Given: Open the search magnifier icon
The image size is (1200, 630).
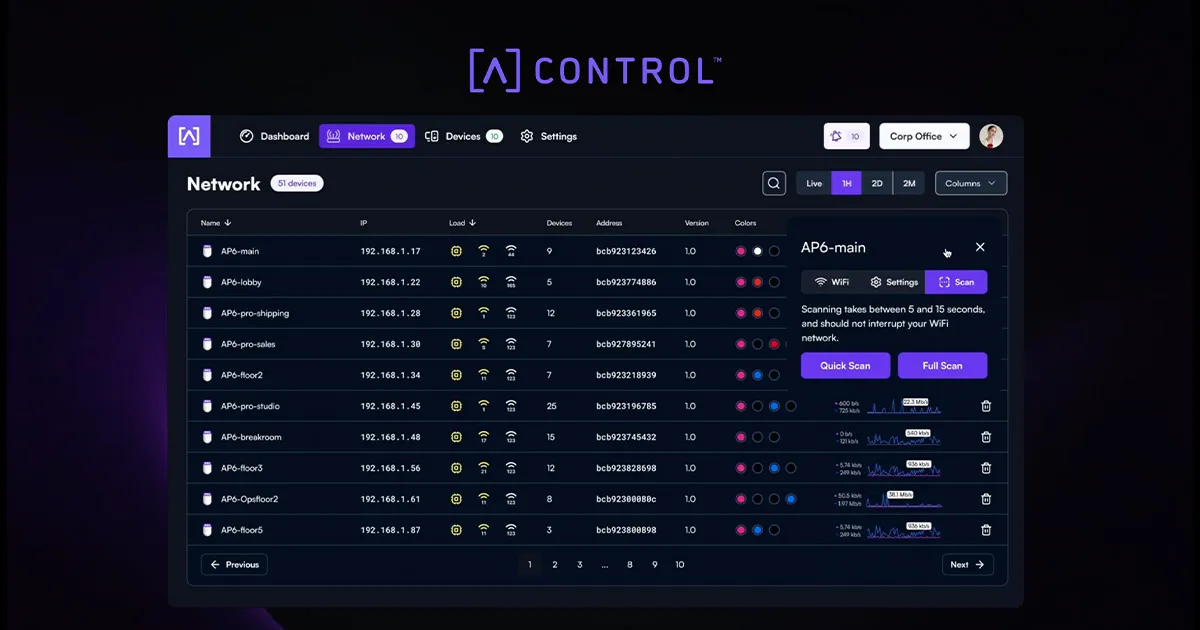Looking at the screenshot, I should [x=774, y=183].
